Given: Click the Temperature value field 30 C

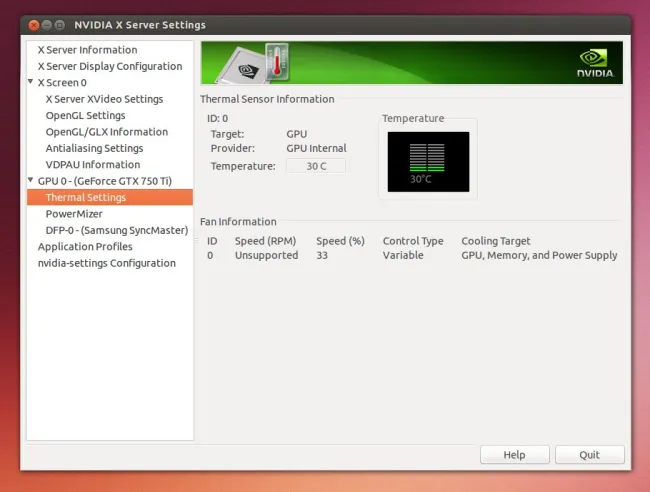Looking at the screenshot, I should pyautogui.click(x=316, y=166).
